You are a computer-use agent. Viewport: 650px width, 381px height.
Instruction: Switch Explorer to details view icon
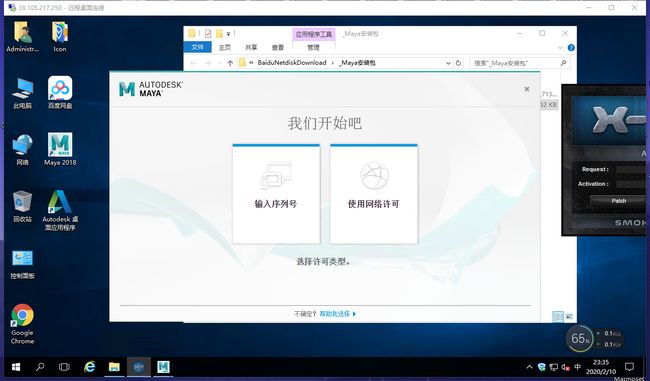[x=558, y=317]
